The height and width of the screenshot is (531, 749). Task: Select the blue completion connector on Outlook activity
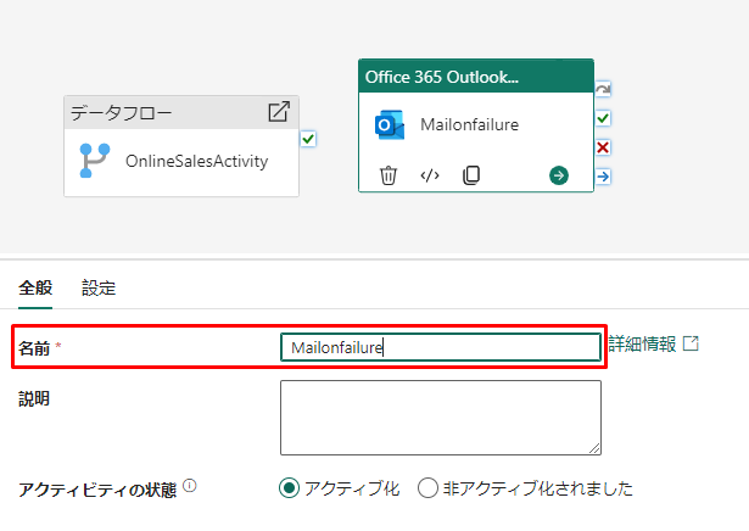click(x=603, y=177)
